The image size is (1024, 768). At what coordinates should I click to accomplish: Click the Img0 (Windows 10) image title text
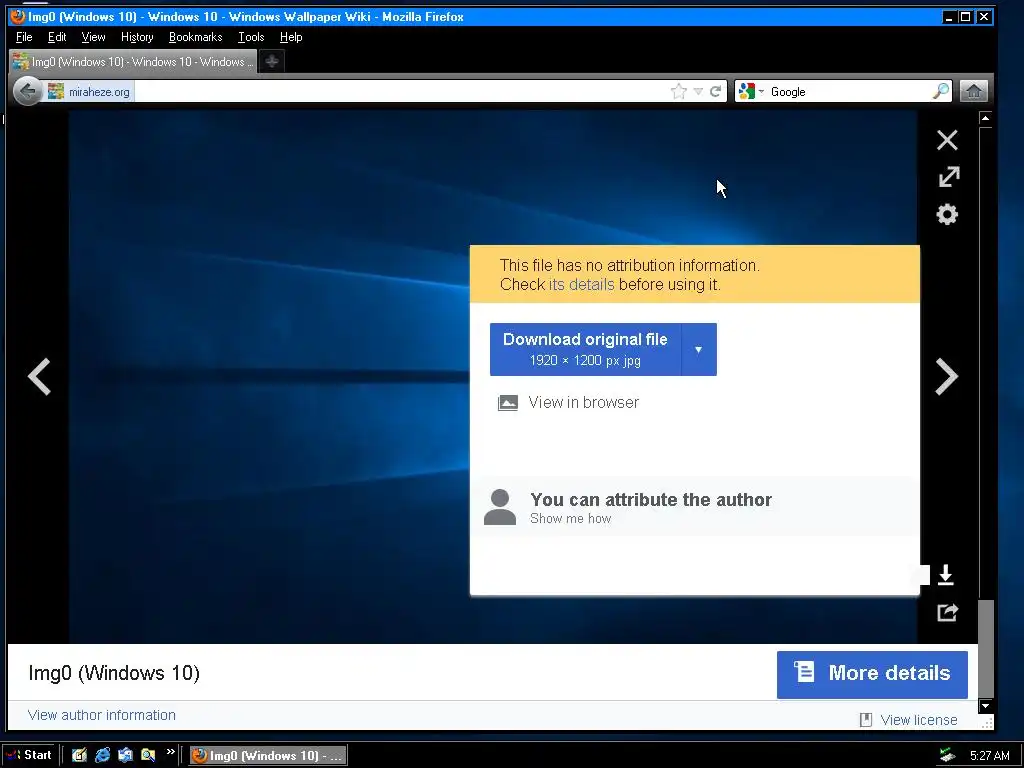tap(114, 673)
